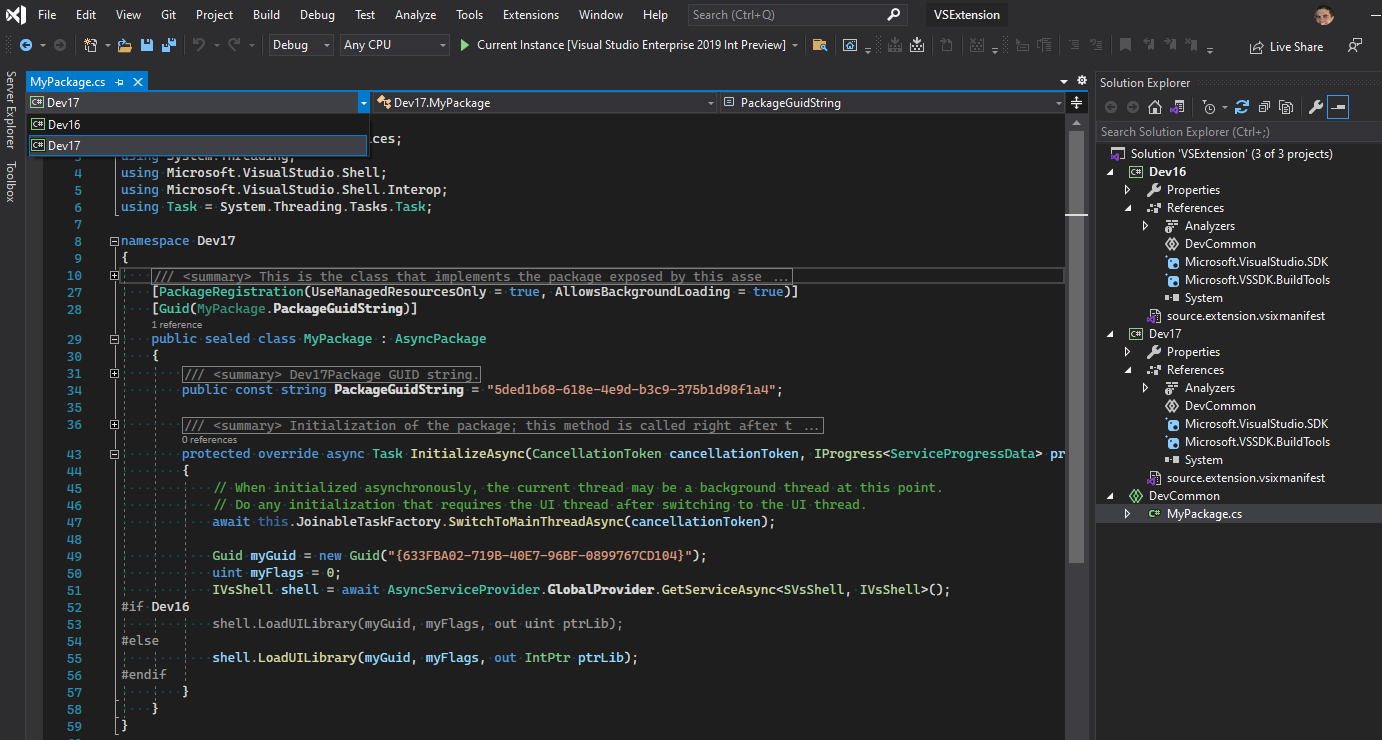
Task: Click the Solution Explorer Home icon
Action: [1154, 107]
